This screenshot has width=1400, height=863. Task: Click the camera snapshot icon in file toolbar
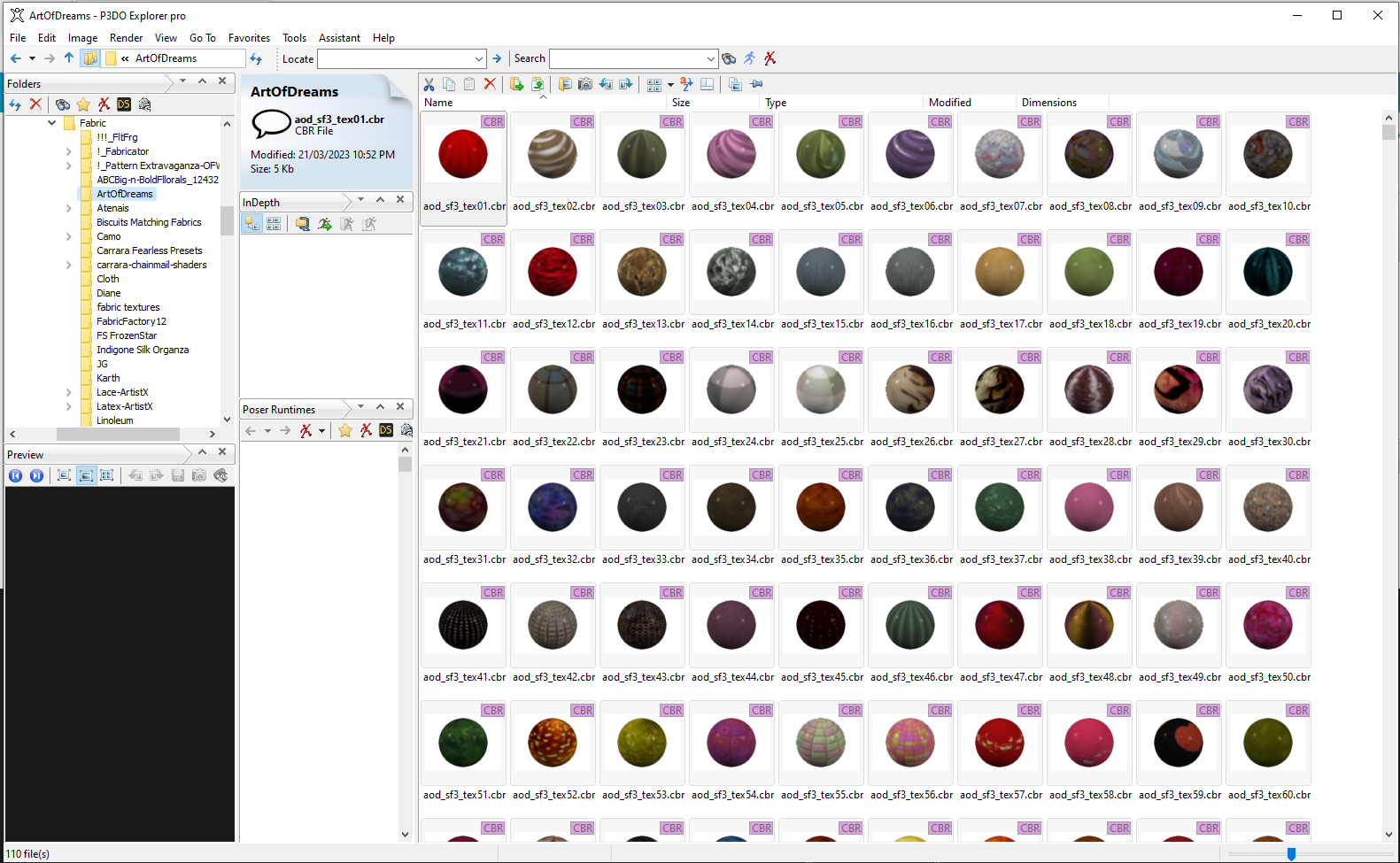[585, 84]
